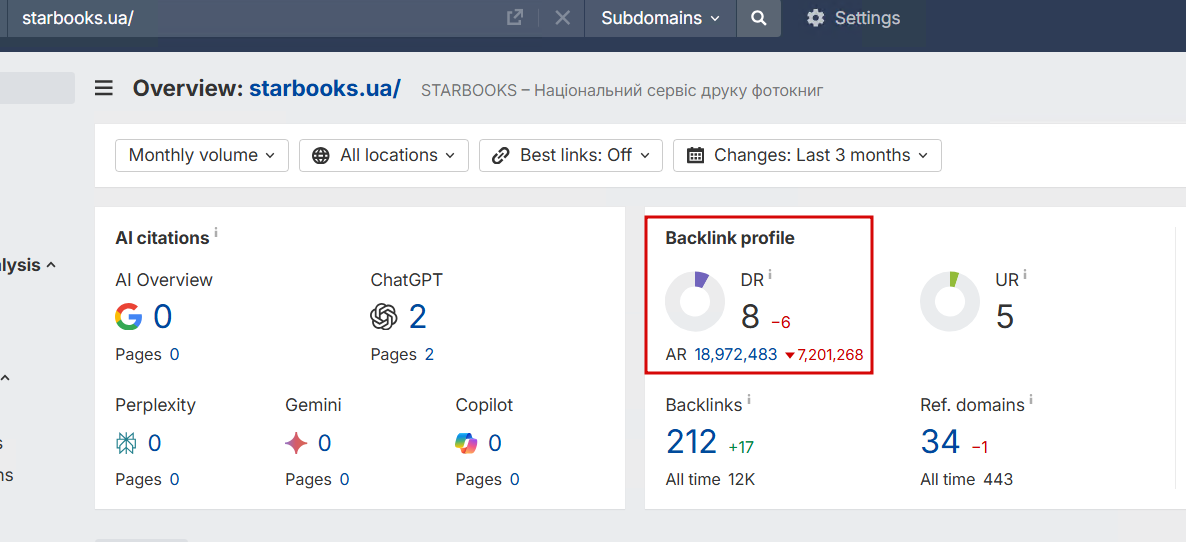This screenshot has height=542, width=1186.
Task: Click the Perplexity logo icon
Action: [x=127, y=443]
